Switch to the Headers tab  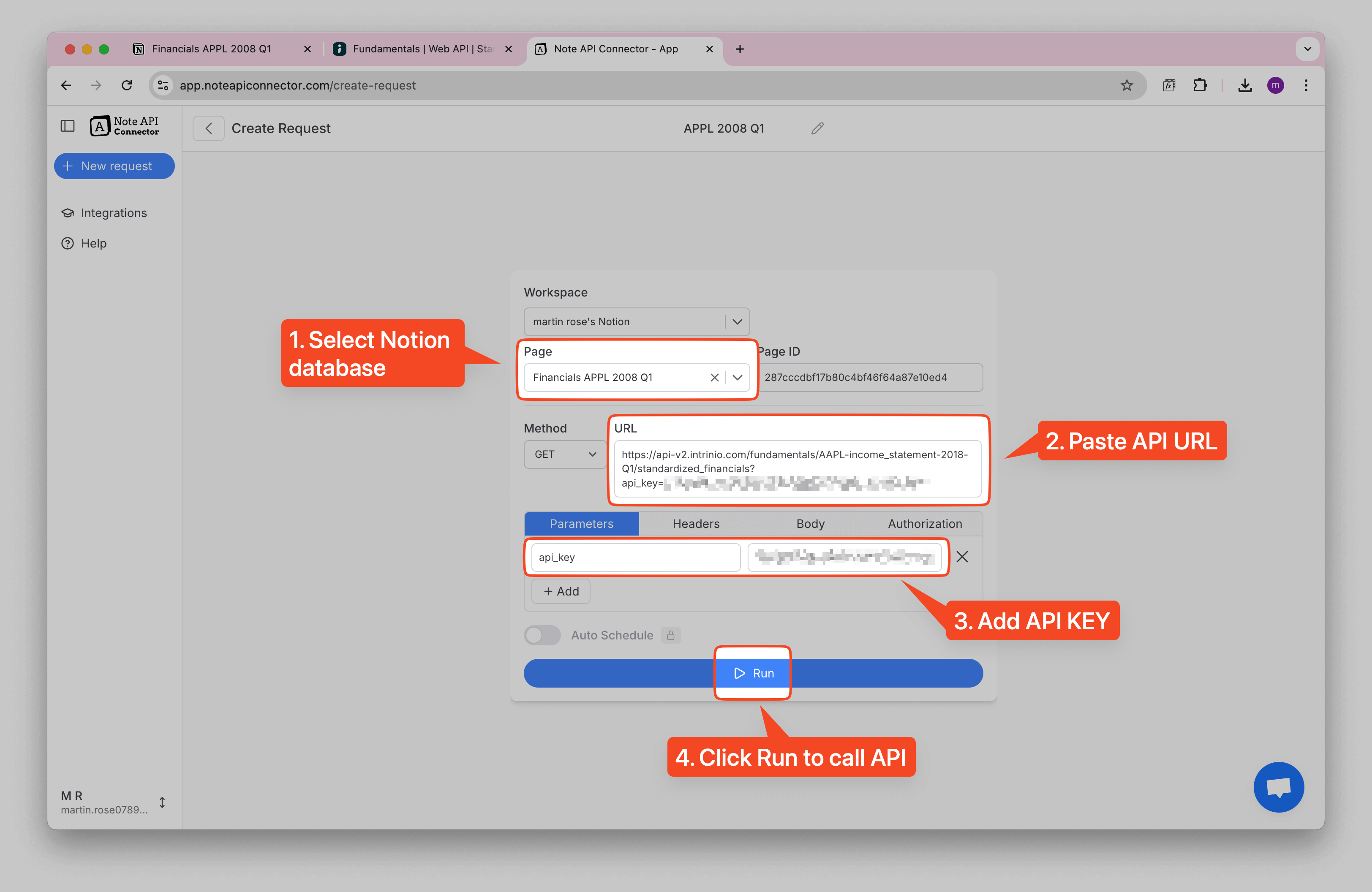pos(696,523)
